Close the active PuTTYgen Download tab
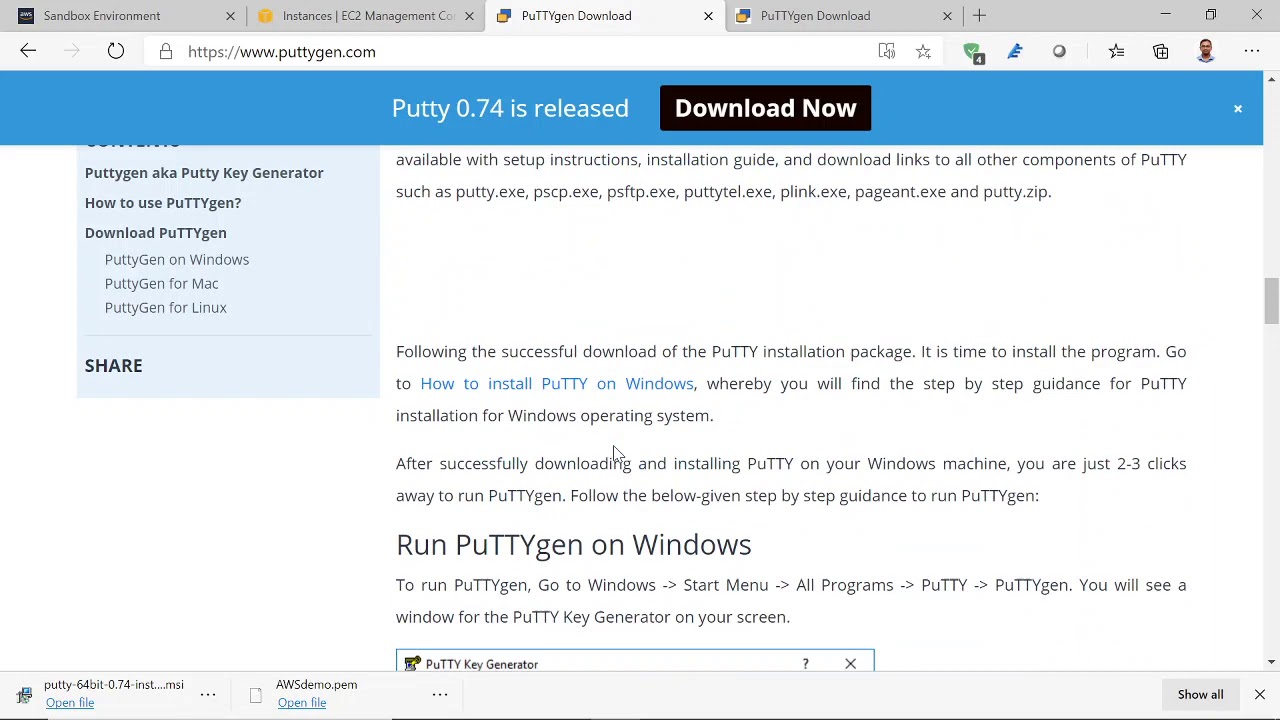Screen dimensions: 1280x720 coord(708,16)
